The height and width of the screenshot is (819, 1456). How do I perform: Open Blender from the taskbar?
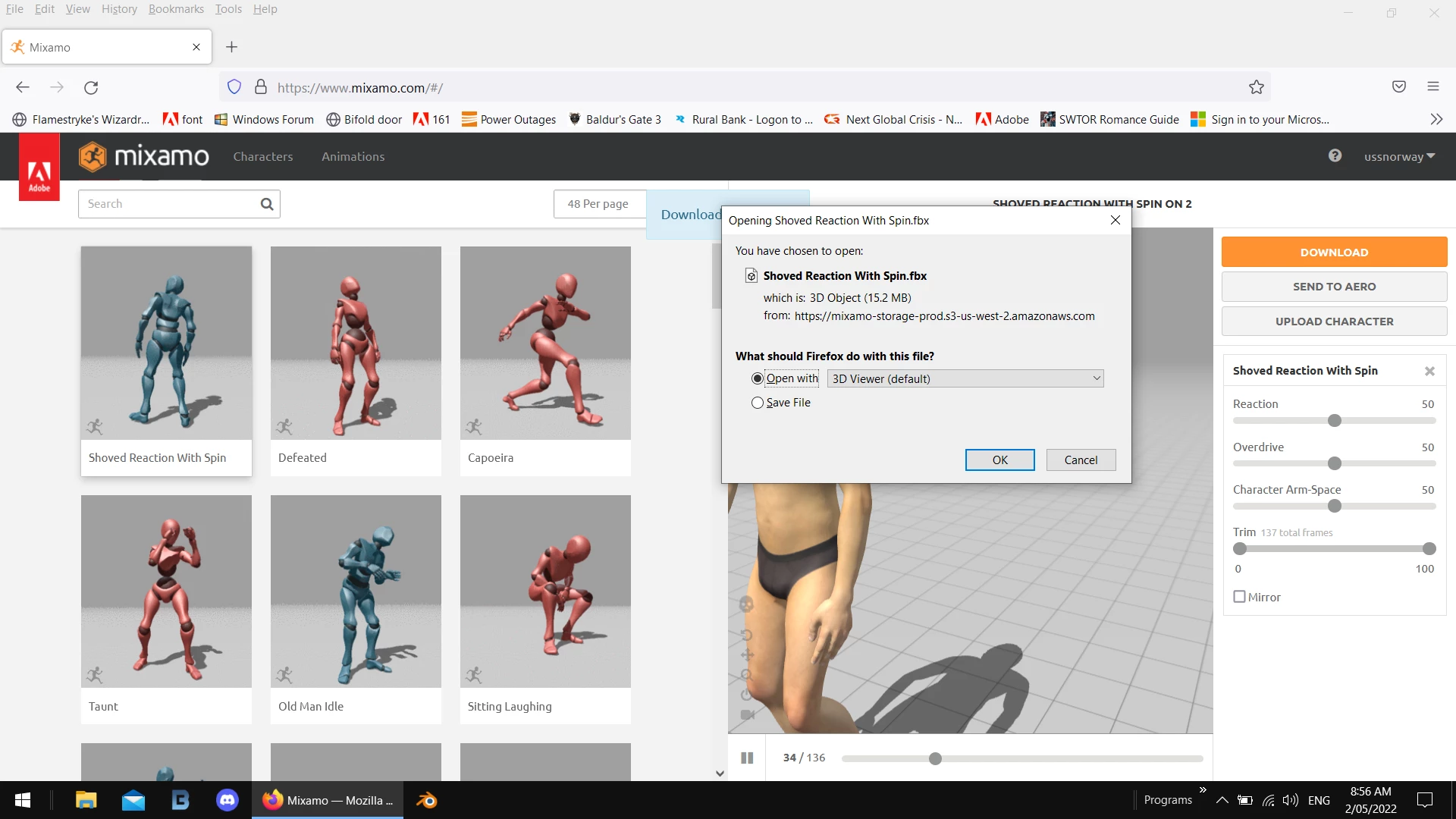tap(426, 800)
